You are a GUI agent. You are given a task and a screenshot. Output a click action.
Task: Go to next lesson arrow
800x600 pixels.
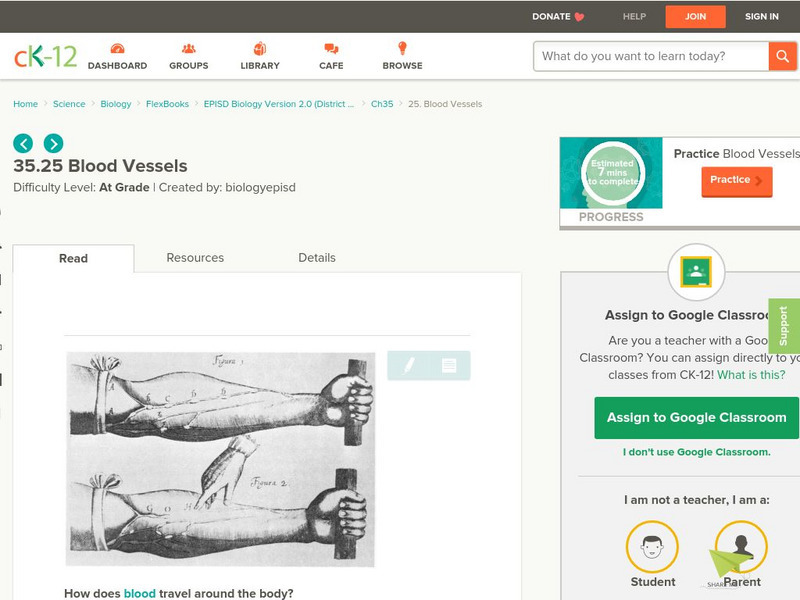pyautogui.click(x=54, y=143)
